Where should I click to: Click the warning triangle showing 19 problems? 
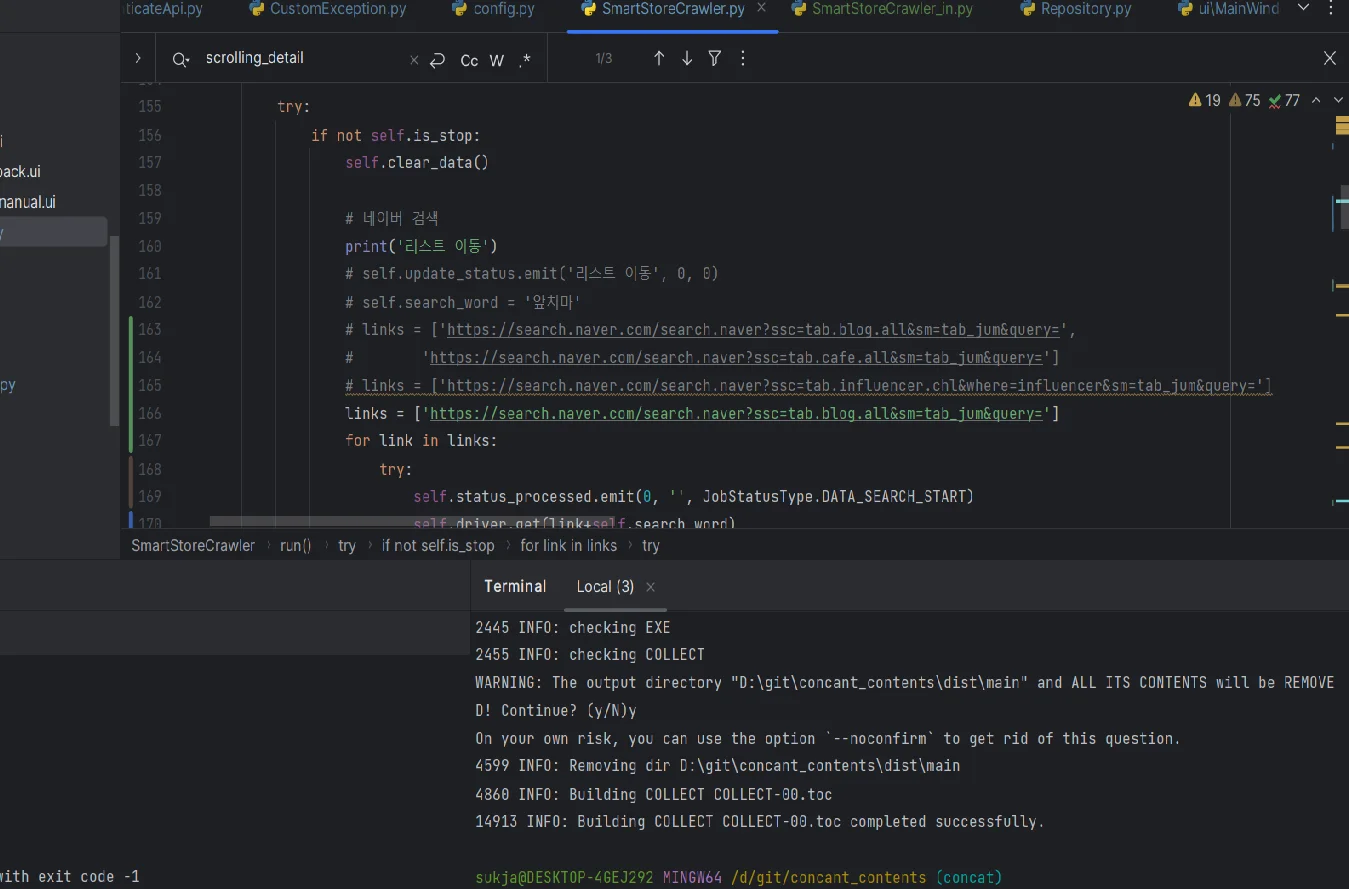(1205, 101)
